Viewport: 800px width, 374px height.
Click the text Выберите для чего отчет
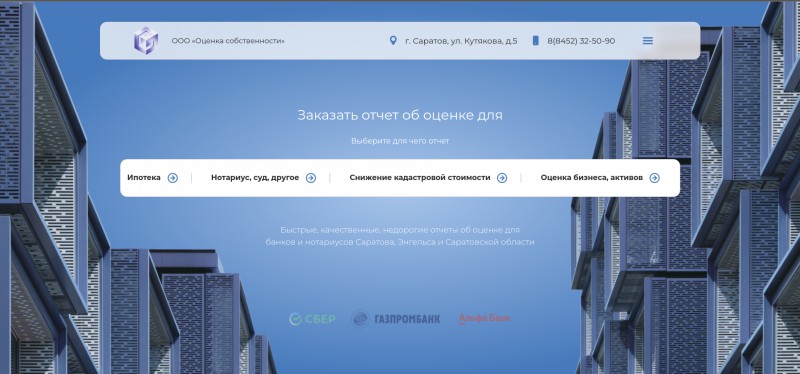pos(400,141)
